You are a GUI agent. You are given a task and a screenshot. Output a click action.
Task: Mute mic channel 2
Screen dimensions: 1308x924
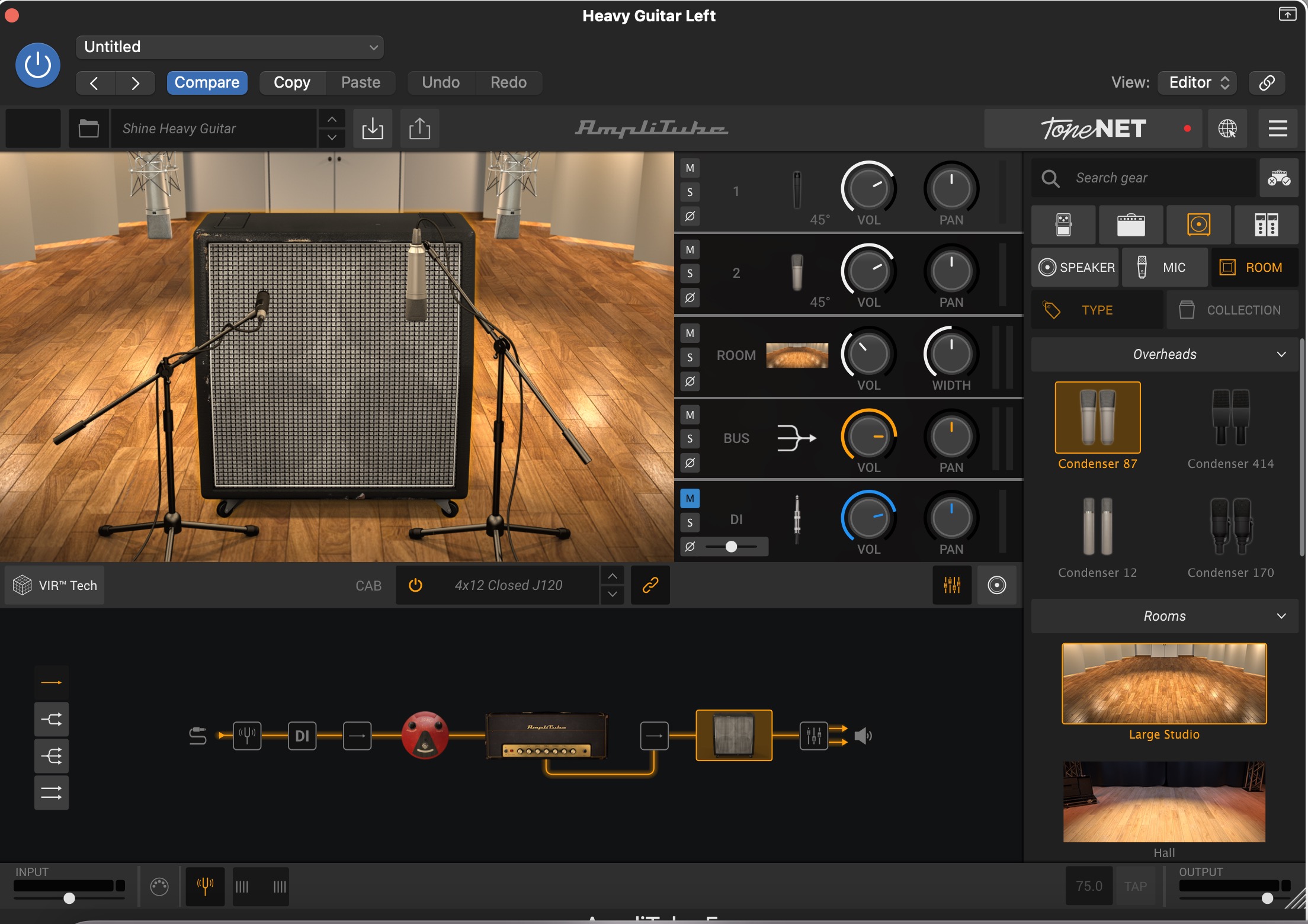[x=690, y=250]
